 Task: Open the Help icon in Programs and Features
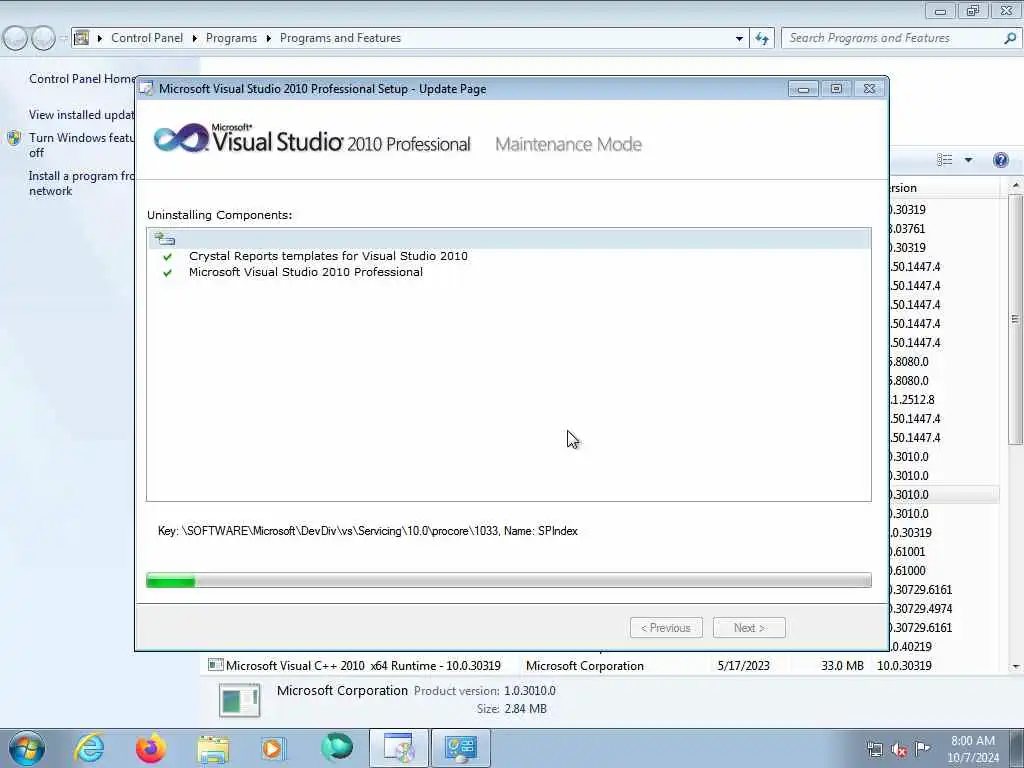coord(1000,160)
